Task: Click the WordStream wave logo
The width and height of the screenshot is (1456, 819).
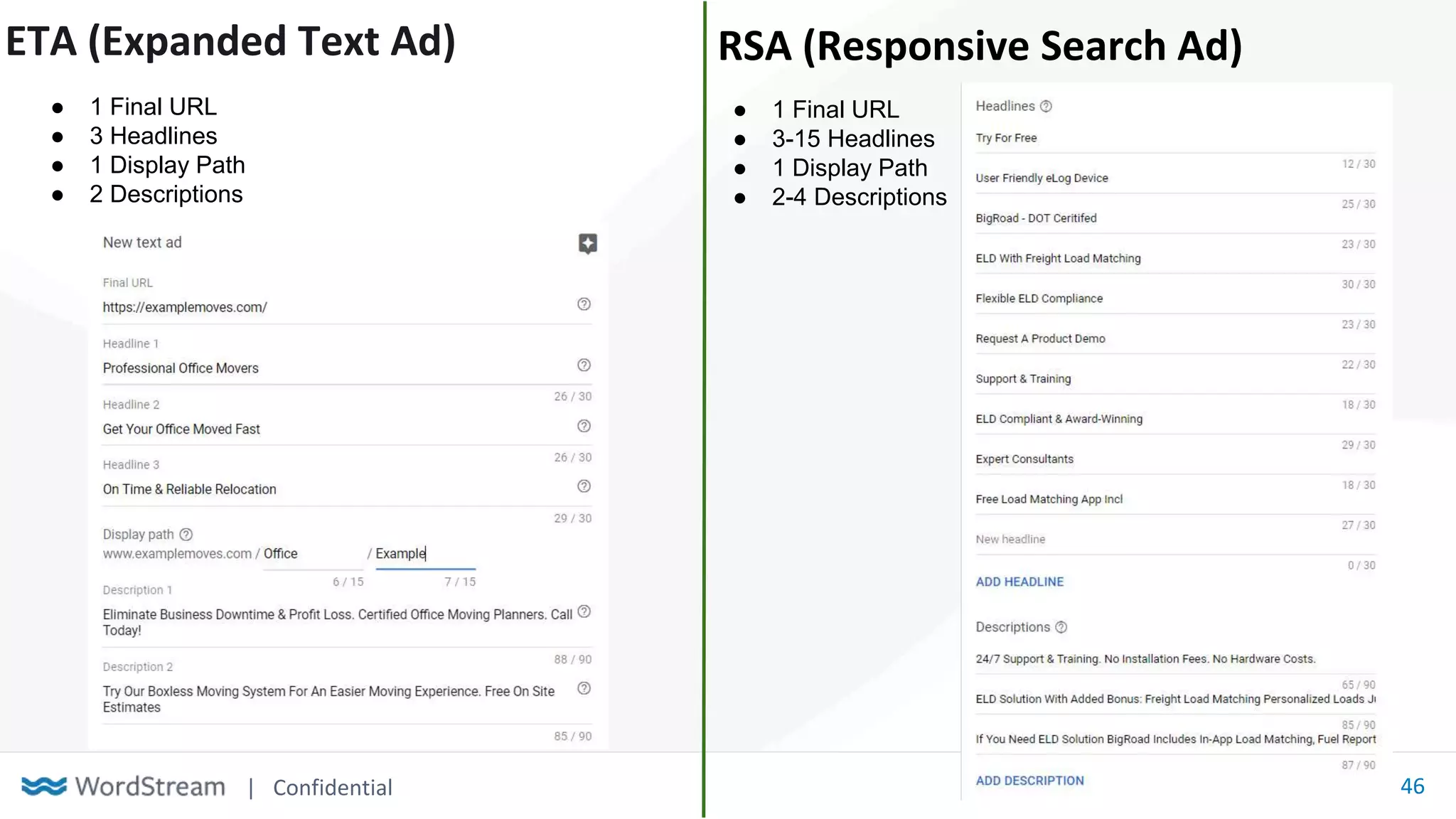Action: coord(44,786)
